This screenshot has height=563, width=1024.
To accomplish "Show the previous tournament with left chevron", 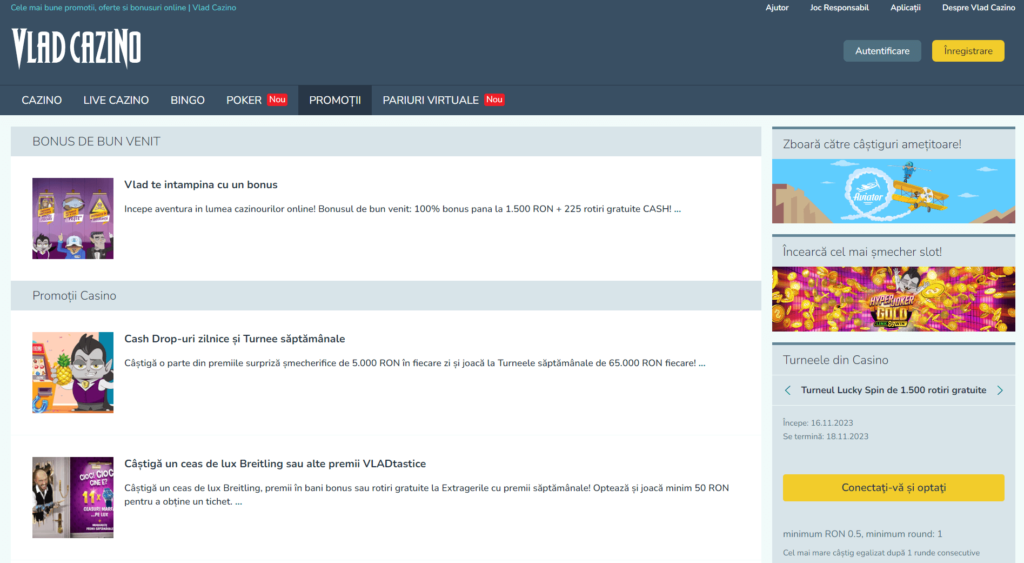I will [x=788, y=390].
